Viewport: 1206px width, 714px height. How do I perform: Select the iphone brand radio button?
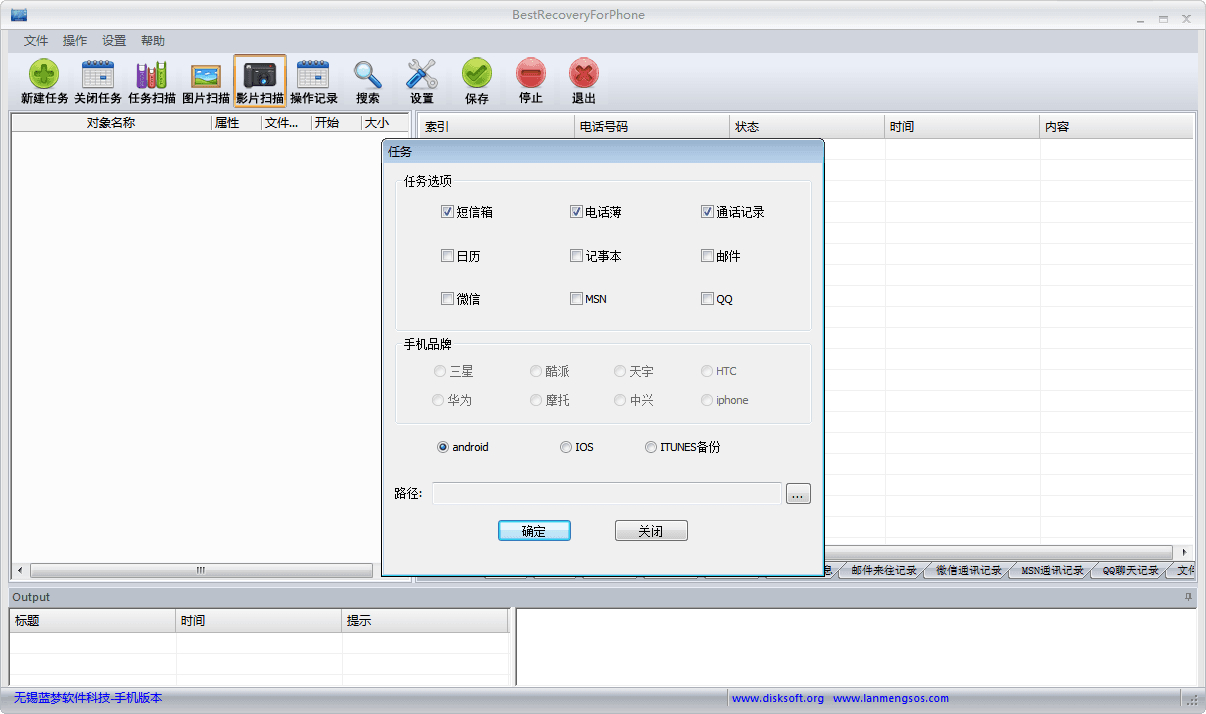707,400
